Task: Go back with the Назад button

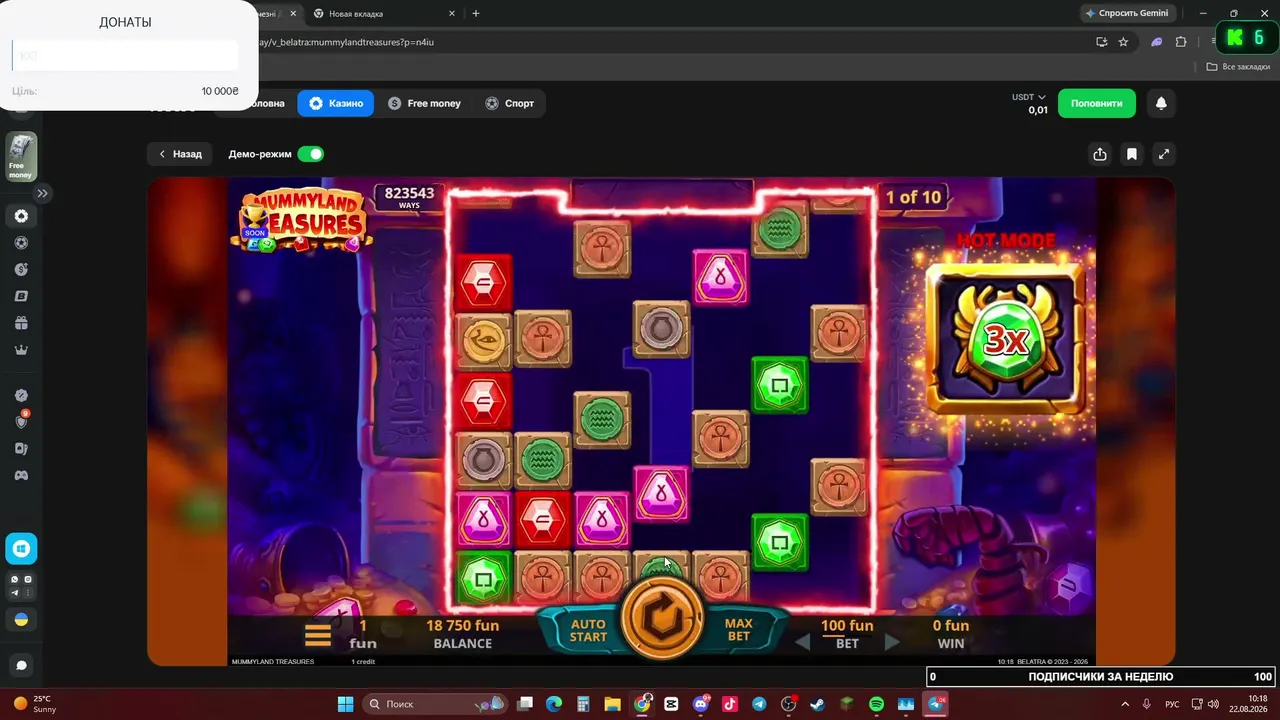Action: [x=180, y=154]
